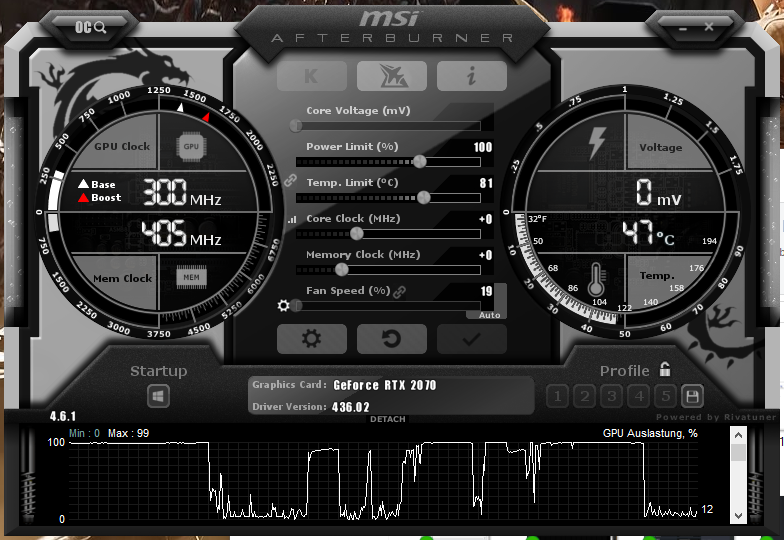The width and height of the screenshot is (784, 540).
Task: Minimize the Afterburner window
Action: click(x=683, y=28)
